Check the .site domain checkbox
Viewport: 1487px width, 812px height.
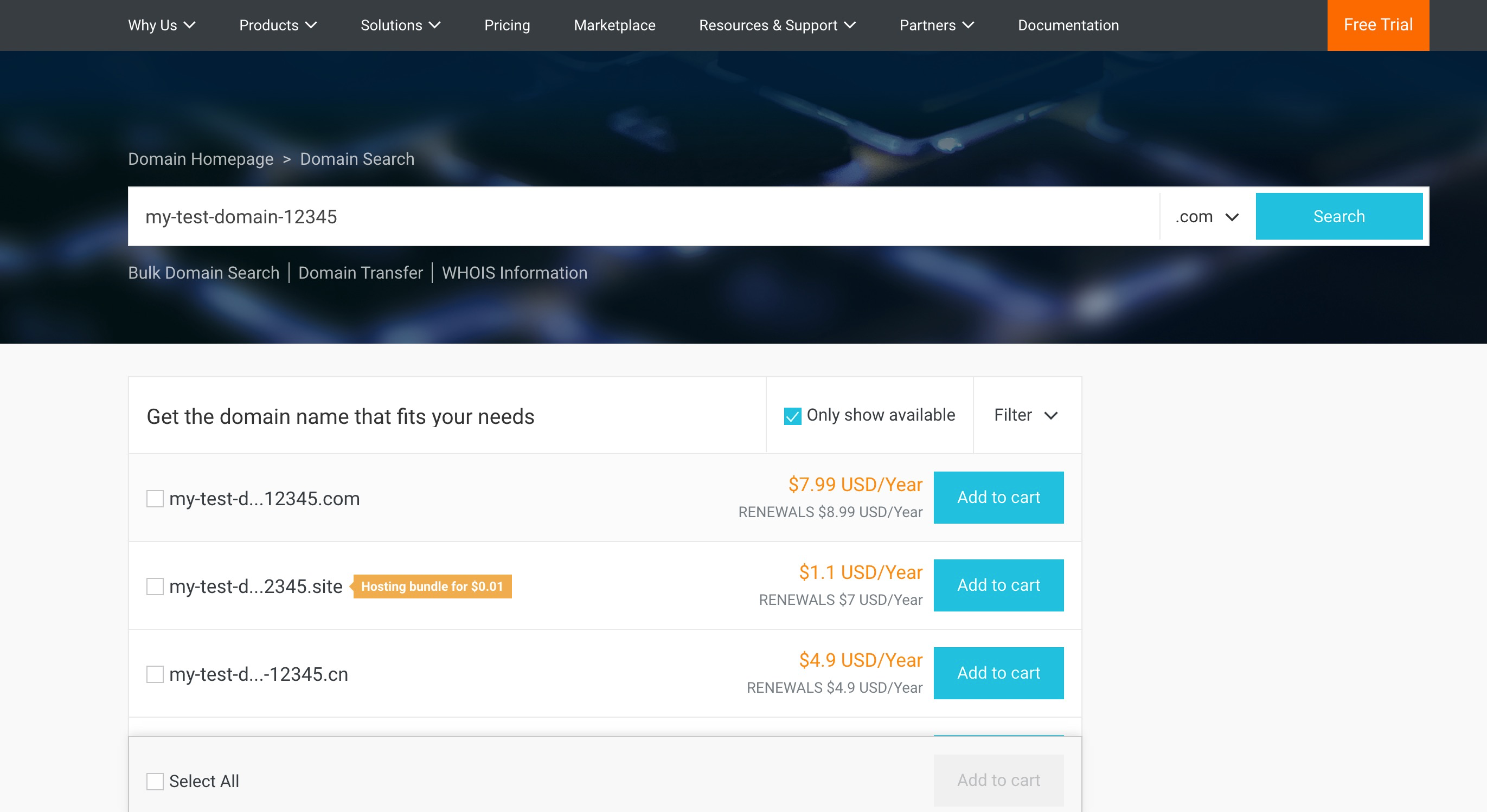155,587
